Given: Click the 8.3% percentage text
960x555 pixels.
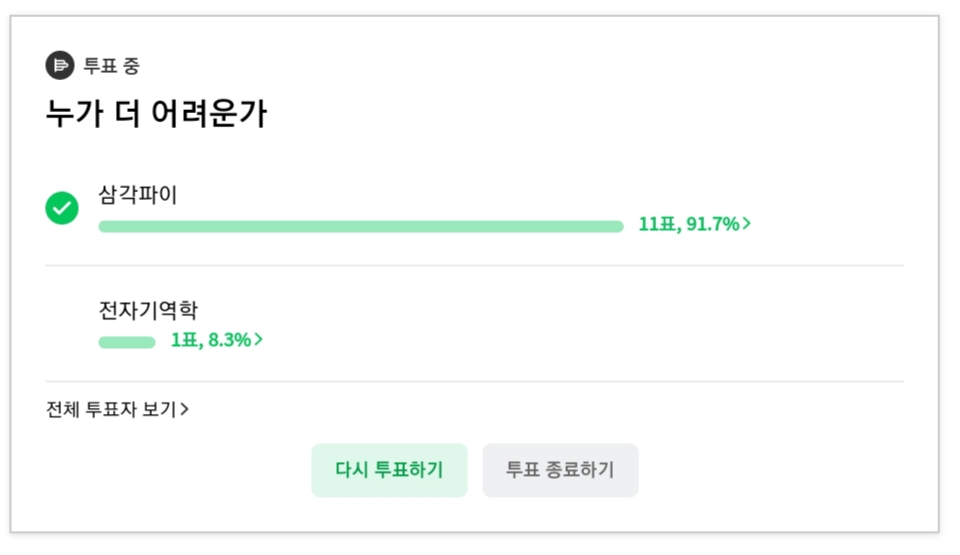Looking at the screenshot, I should coord(230,339).
